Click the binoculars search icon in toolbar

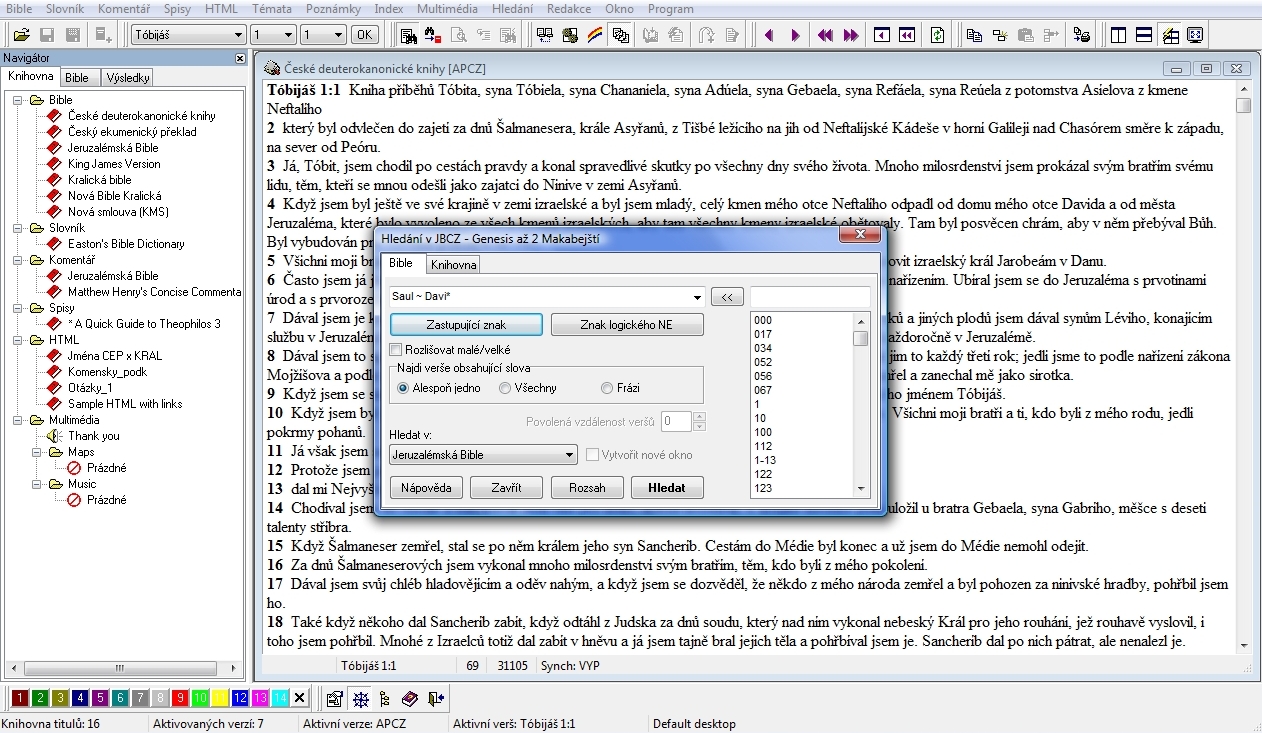pos(409,35)
